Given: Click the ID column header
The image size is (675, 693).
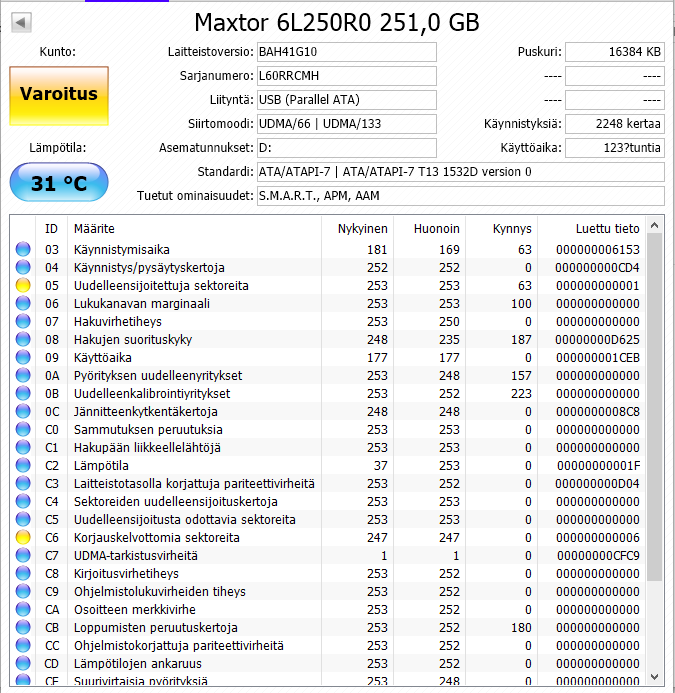Looking at the screenshot, I should [51, 228].
